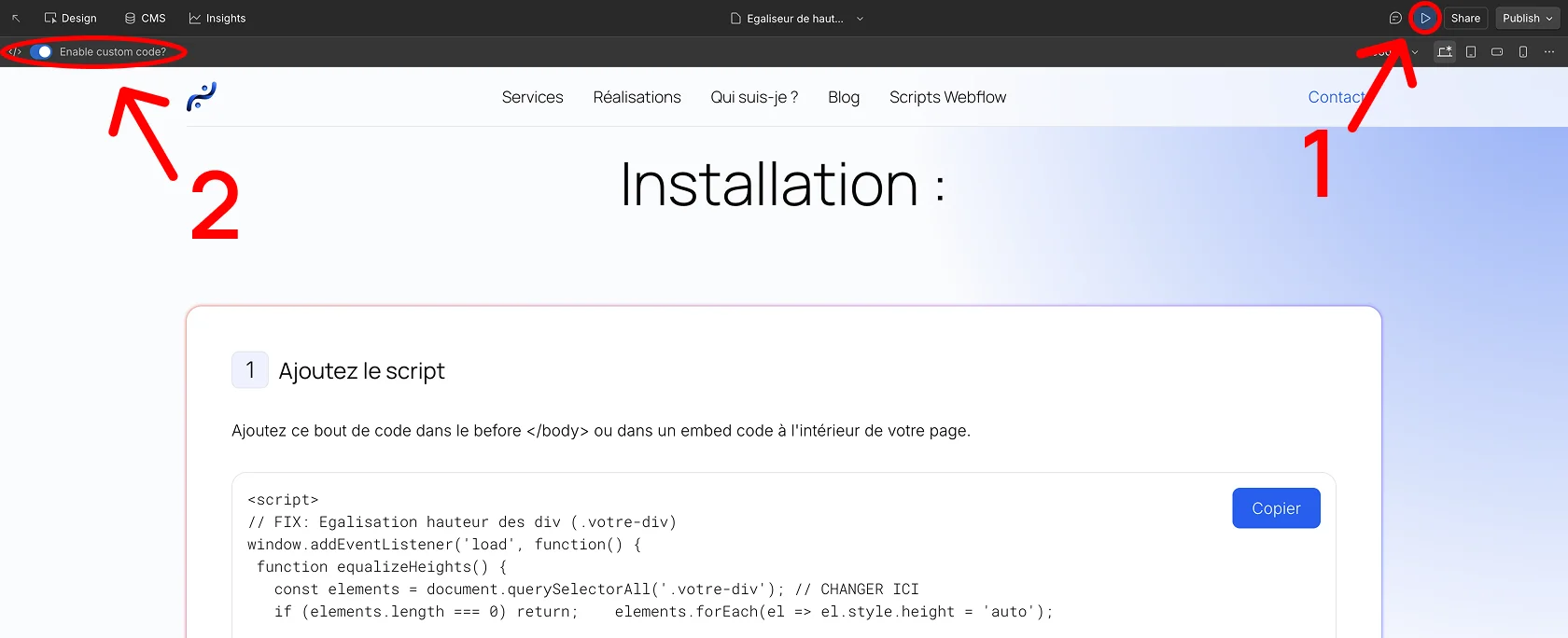The height and width of the screenshot is (638, 1568).
Task: Open the more options ellipsis in breakpoint bar
Action: click(x=1549, y=51)
